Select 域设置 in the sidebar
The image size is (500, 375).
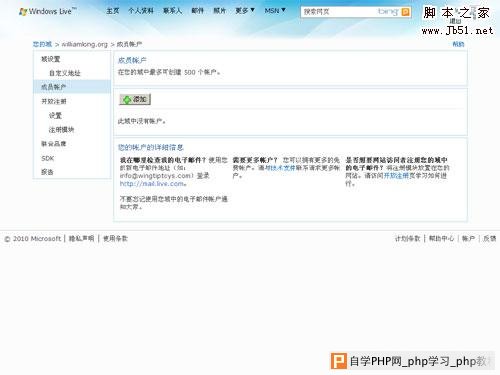(50, 59)
